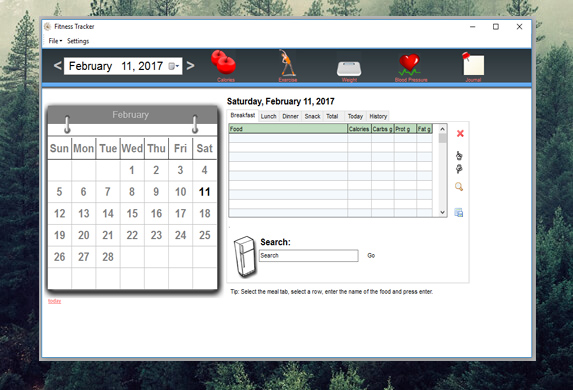Viewport: 573px width, 390px height.
Task: Switch to the History tab
Action: pyautogui.click(x=378, y=116)
